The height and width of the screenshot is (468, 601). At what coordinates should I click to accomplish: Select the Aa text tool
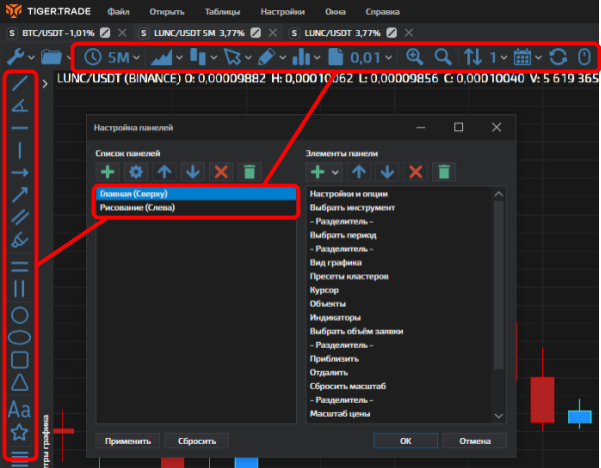(19, 409)
